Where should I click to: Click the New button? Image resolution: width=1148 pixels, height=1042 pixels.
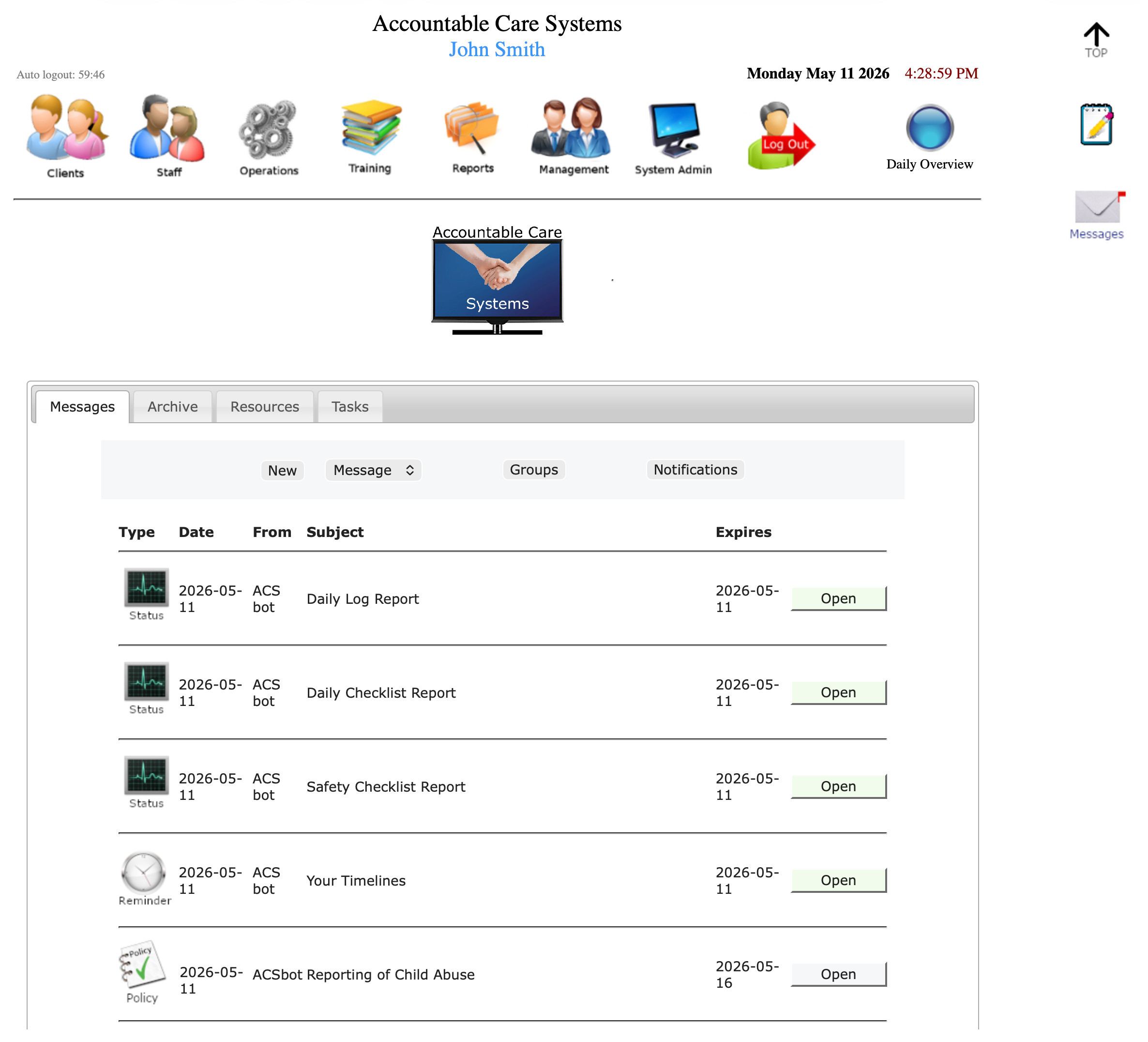(x=283, y=471)
